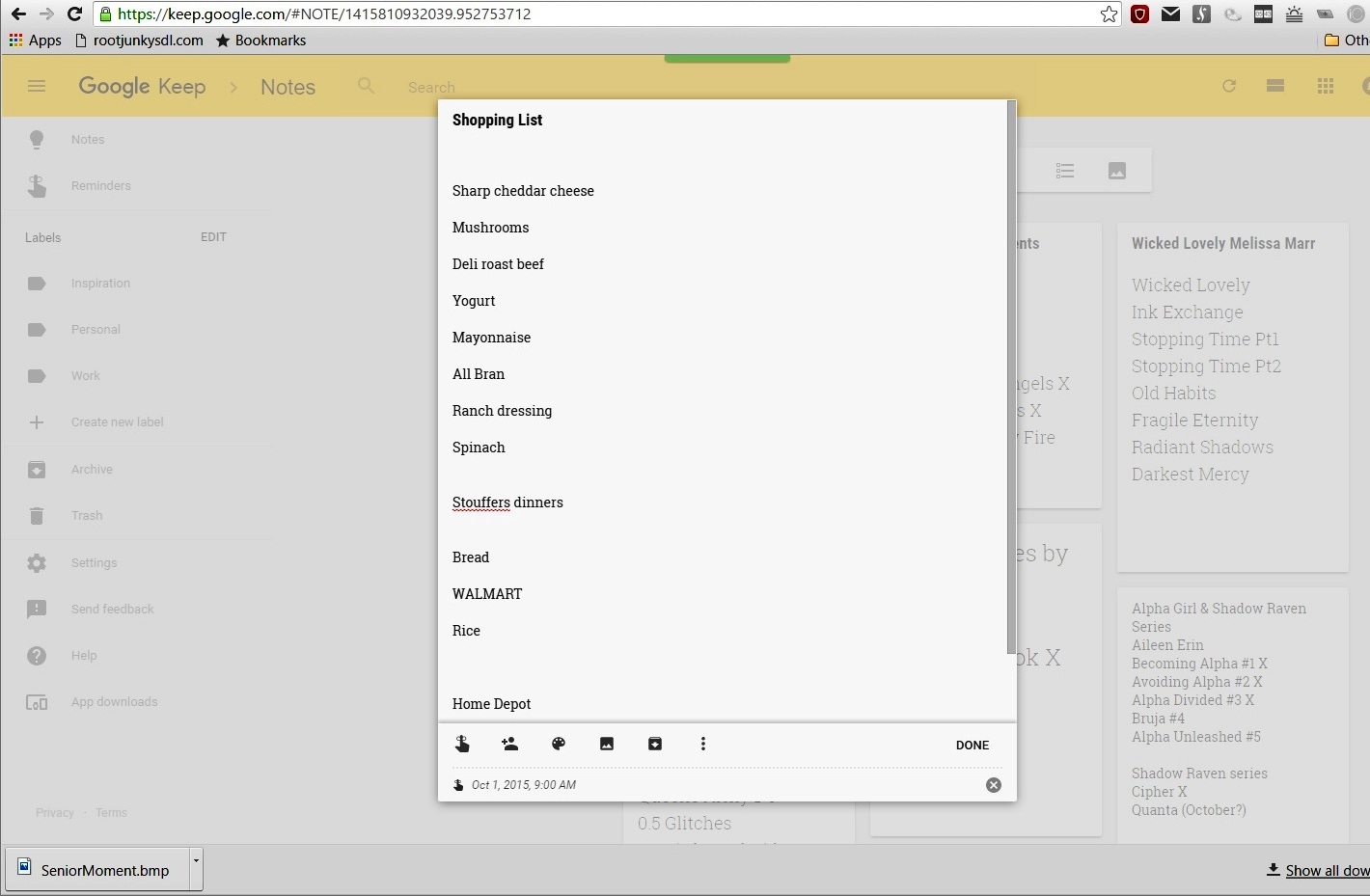This screenshot has height=896, width=1370.
Task: Open the note color palette icon
Action: pos(558,744)
